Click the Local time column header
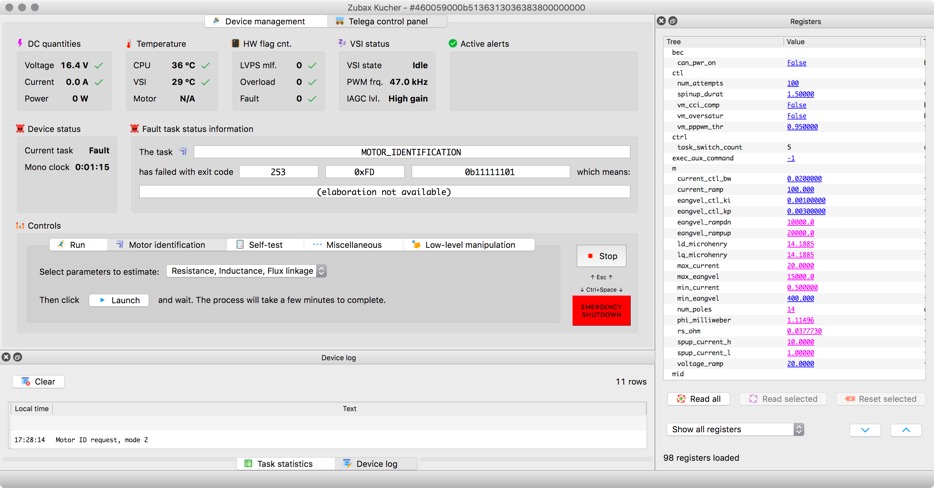Screen dimensions: 934x488 click(x=31, y=409)
